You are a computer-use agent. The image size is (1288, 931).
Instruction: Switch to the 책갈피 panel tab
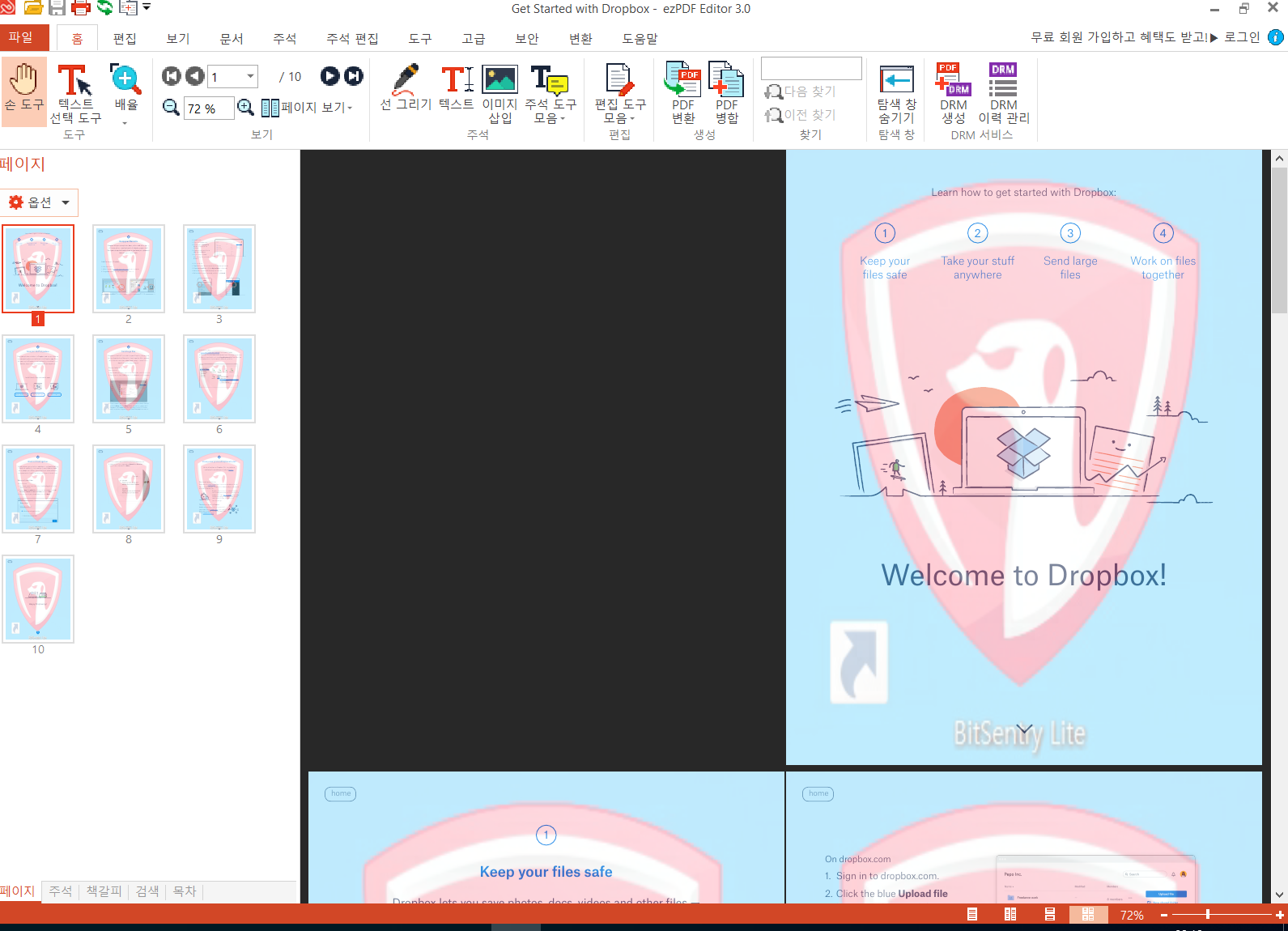[x=104, y=891]
